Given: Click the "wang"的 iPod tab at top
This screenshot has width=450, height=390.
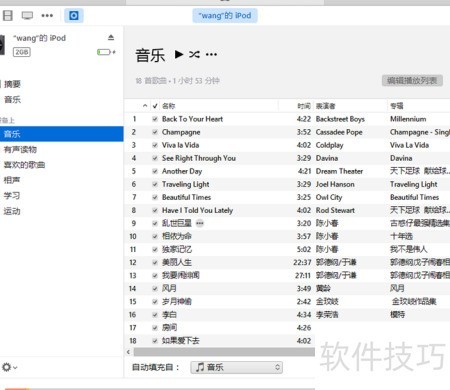Looking at the screenshot, I should 225,15.
